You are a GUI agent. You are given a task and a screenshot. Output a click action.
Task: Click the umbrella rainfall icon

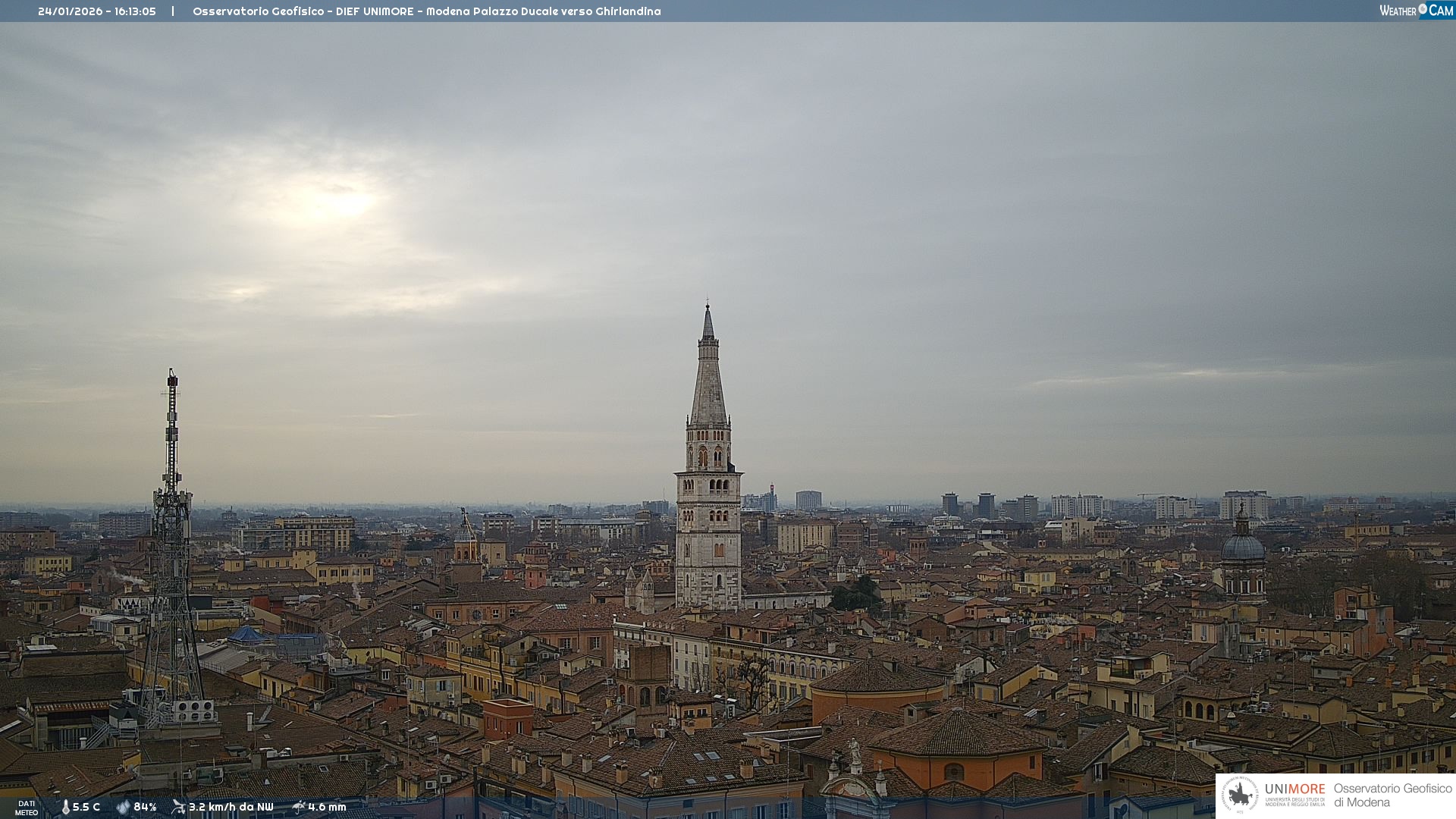click(299, 807)
